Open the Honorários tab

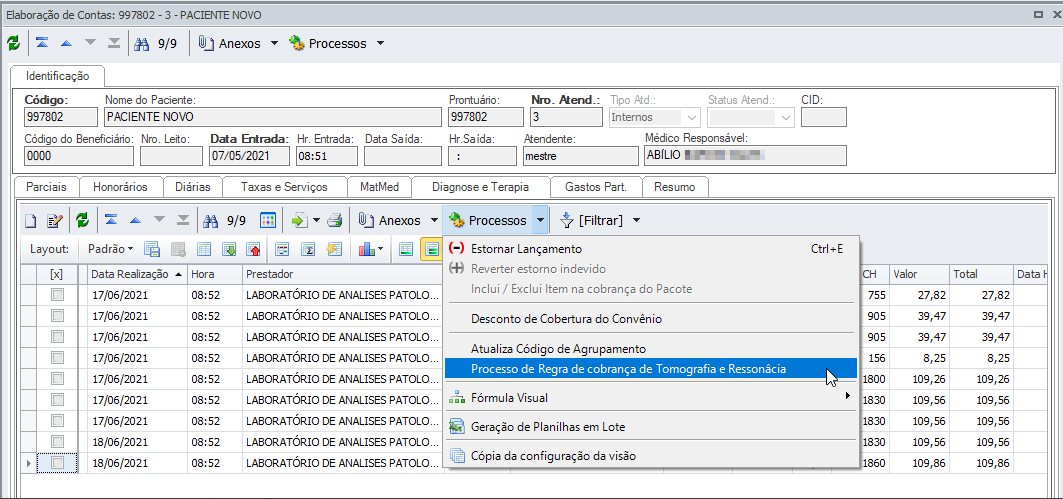(122, 186)
